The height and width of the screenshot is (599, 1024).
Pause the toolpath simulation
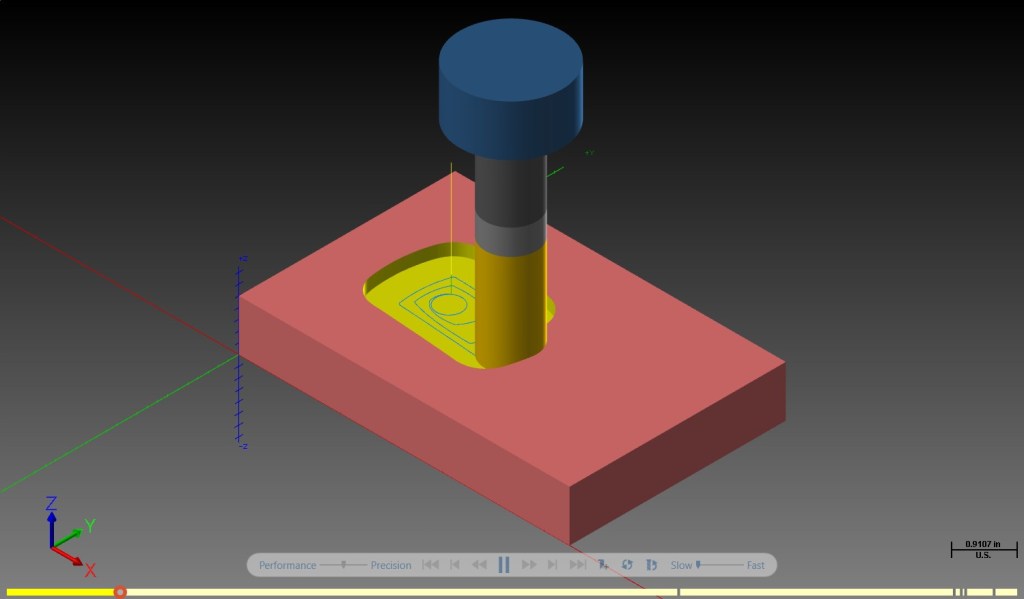(x=504, y=565)
